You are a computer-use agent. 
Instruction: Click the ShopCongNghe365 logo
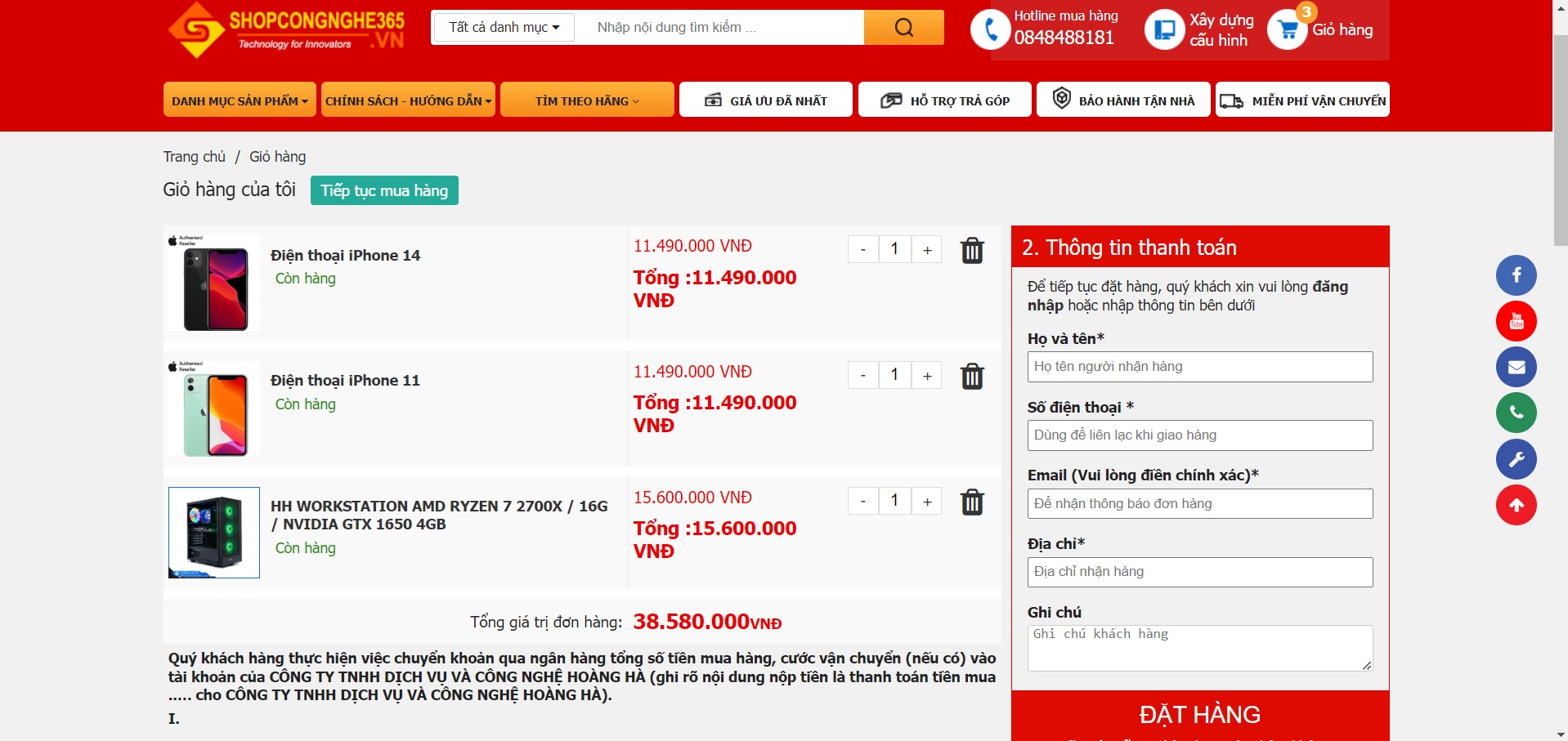[286, 30]
